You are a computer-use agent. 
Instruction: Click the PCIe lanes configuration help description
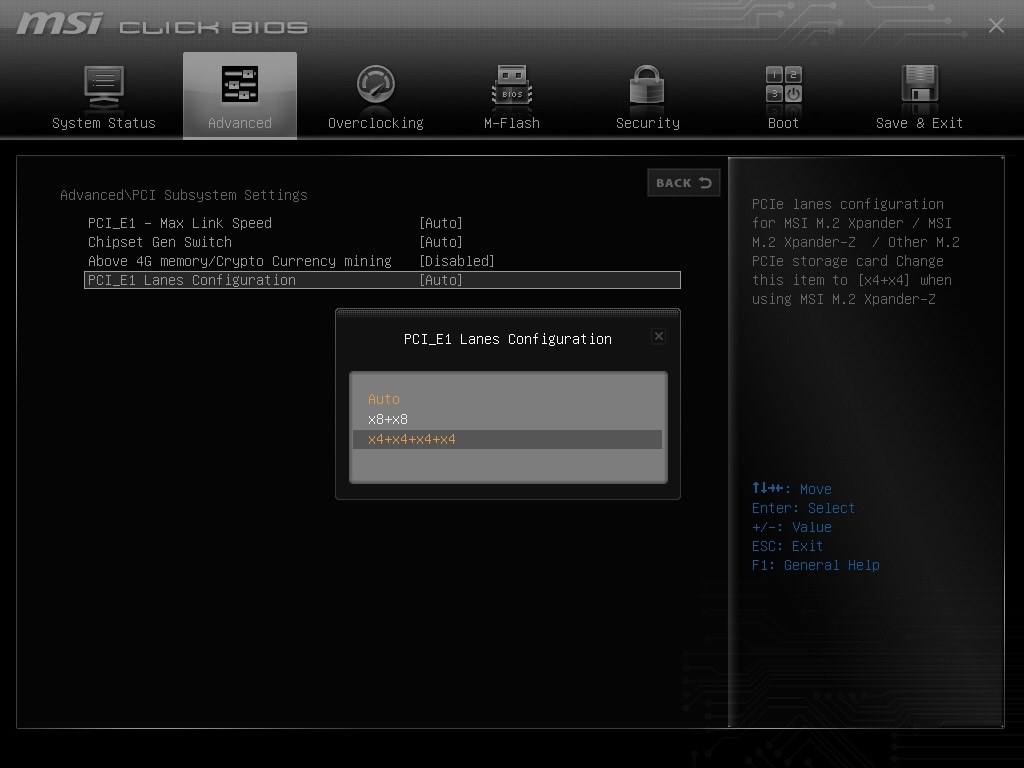pyautogui.click(x=856, y=252)
